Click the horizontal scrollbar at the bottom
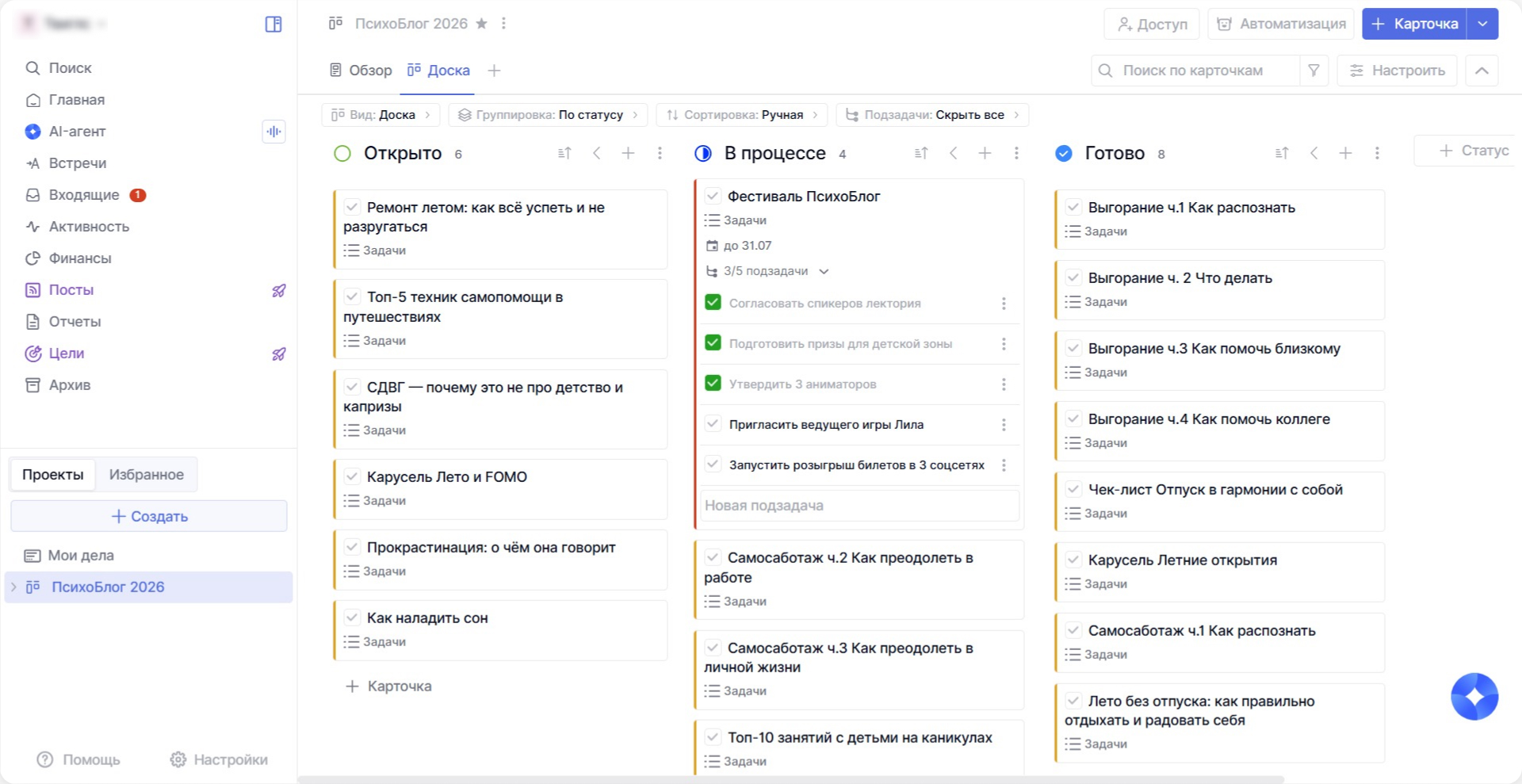 [790, 779]
